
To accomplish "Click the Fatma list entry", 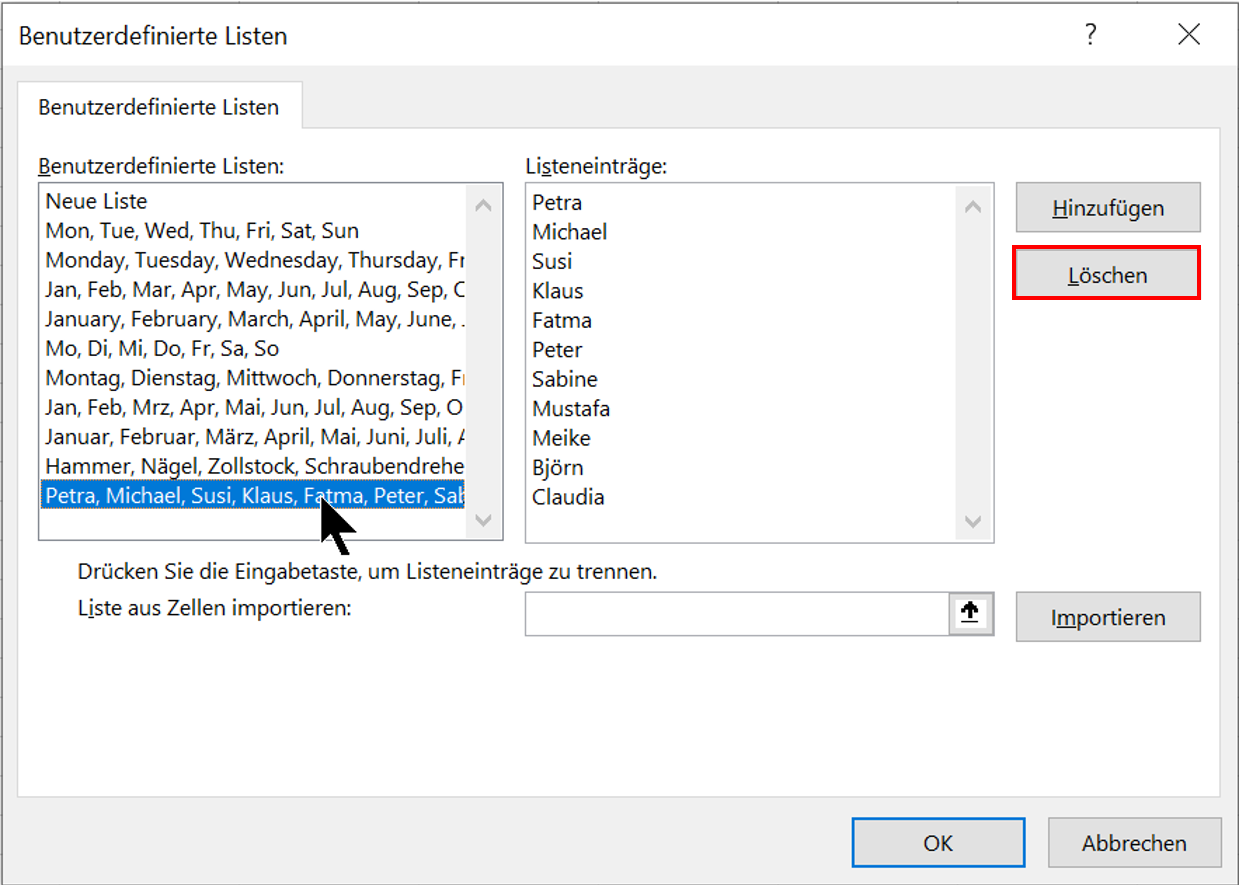I will click(x=562, y=320).
